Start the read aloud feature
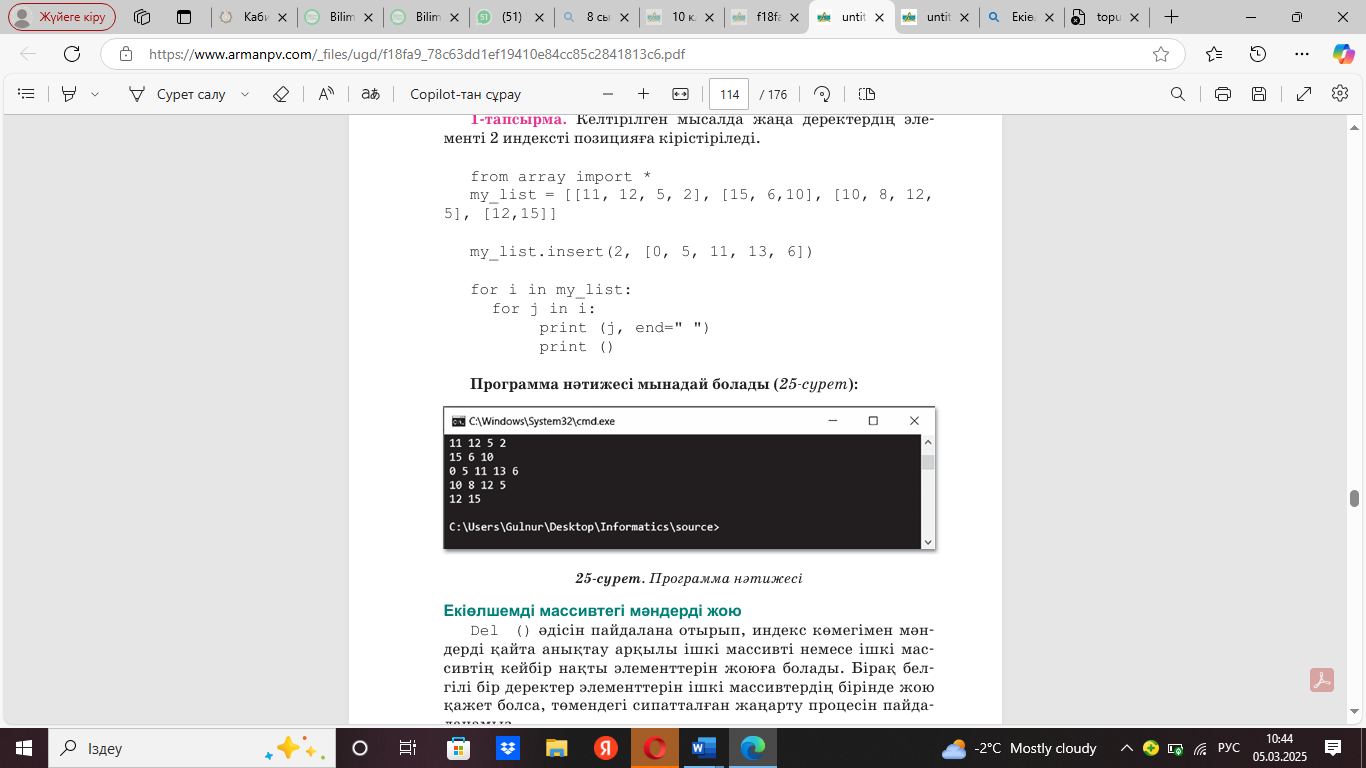This screenshot has height=768, width=1366. (x=327, y=94)
